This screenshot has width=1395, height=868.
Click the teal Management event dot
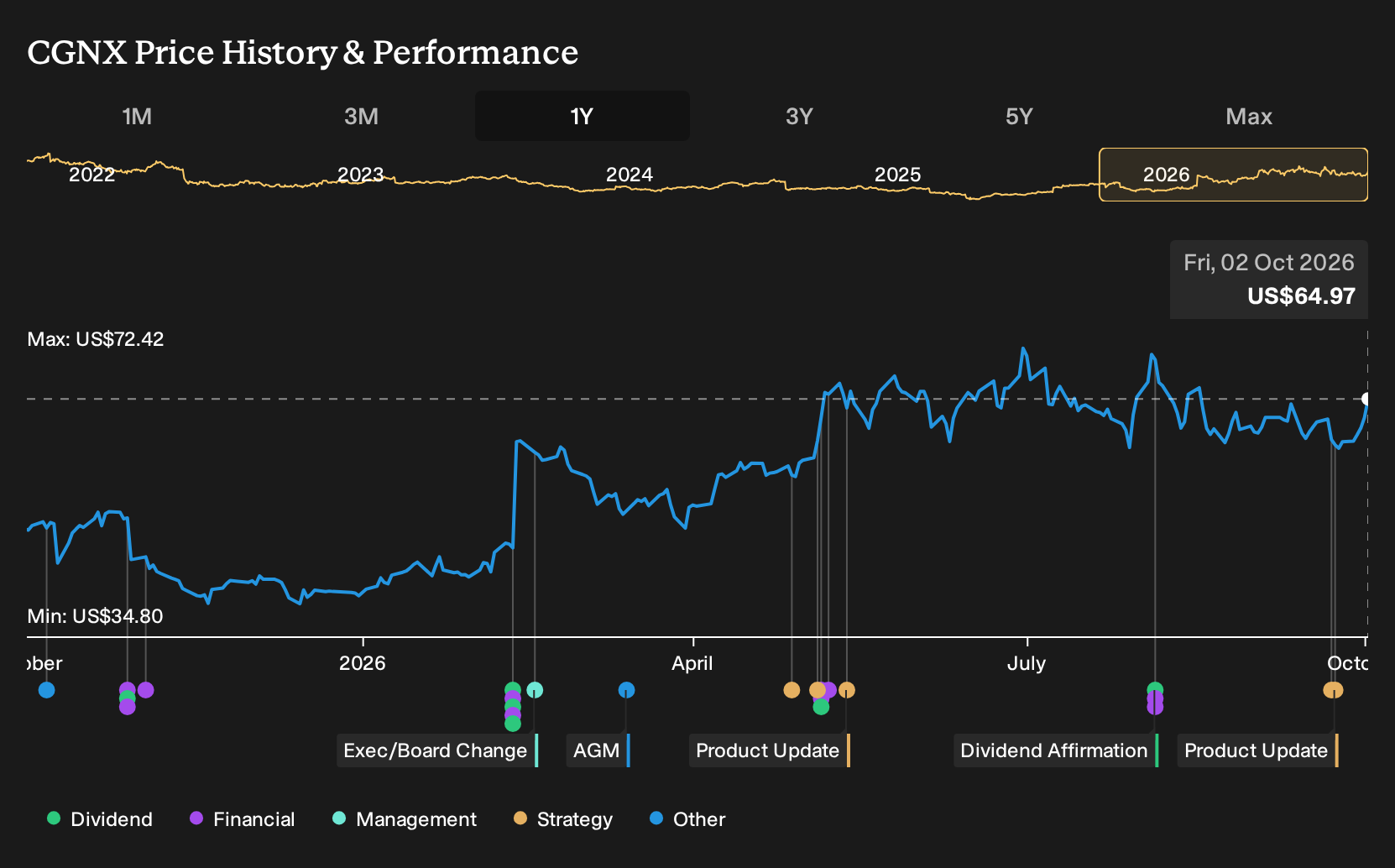click(x=535, y=690)
